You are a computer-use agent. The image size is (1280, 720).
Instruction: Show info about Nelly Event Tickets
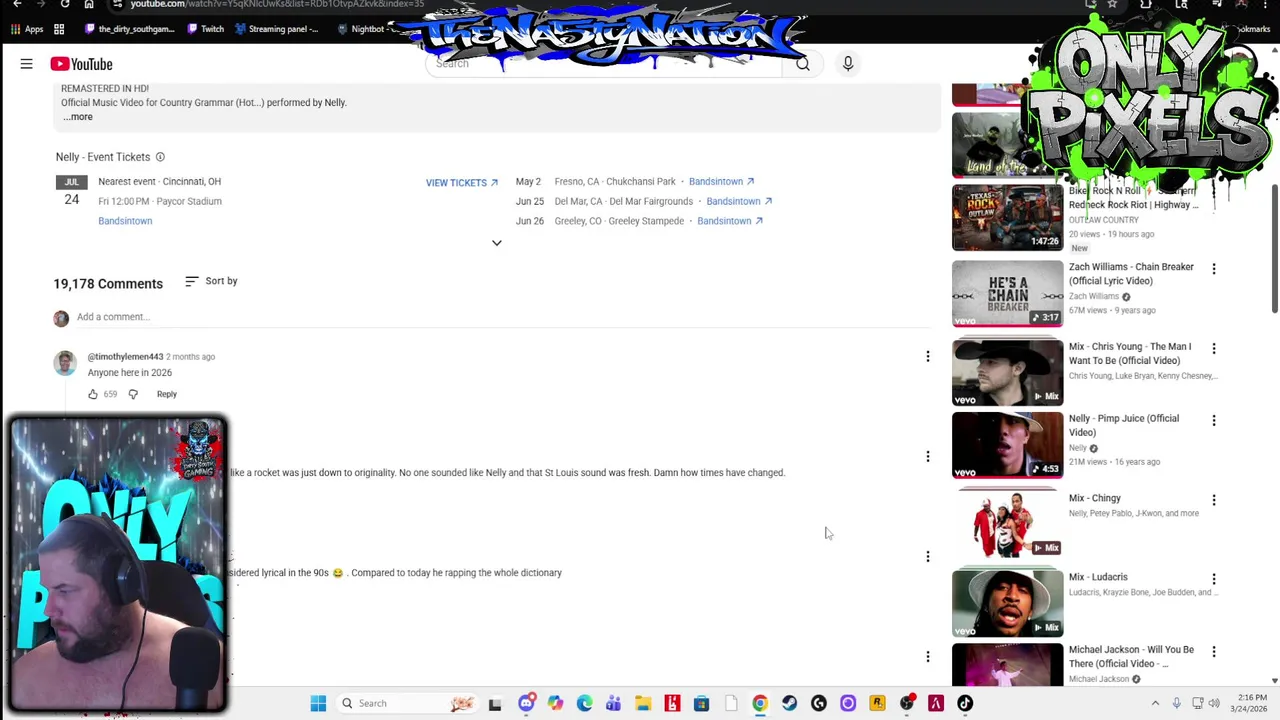pyautogui.click(x=160, y=157)
